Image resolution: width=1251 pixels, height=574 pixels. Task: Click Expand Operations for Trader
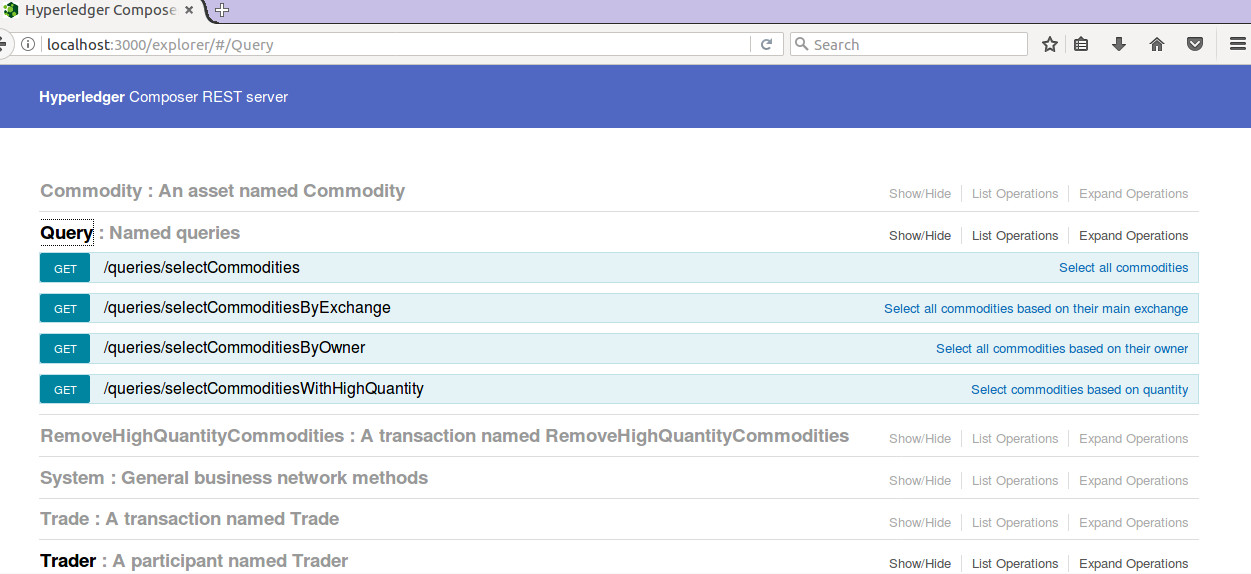pyautogui.click(x=1134, y=564)
